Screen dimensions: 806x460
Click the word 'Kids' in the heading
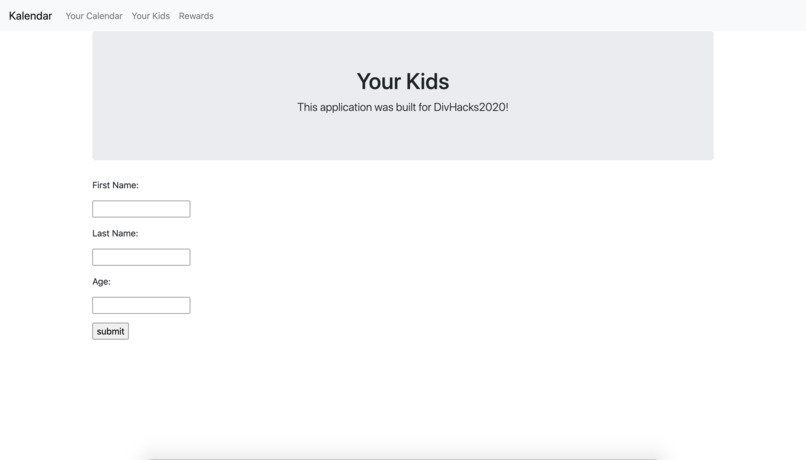(x=428, y=81)
